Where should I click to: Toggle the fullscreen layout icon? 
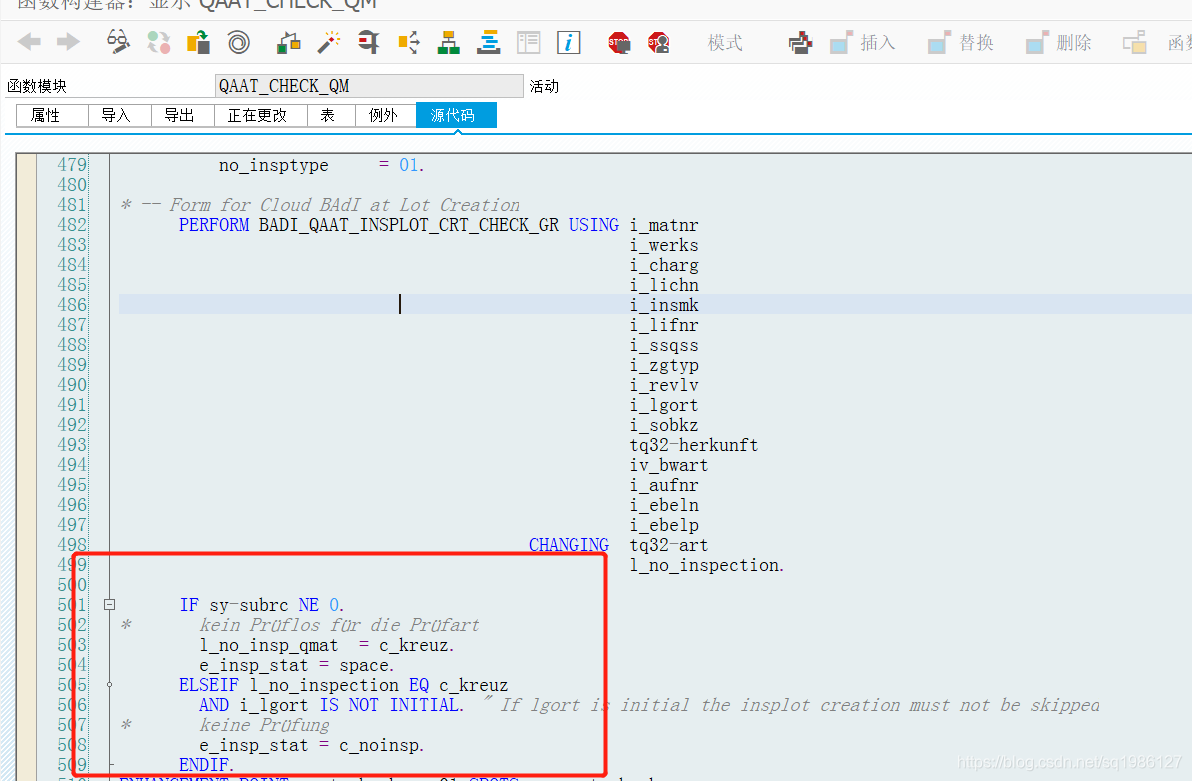528,42
